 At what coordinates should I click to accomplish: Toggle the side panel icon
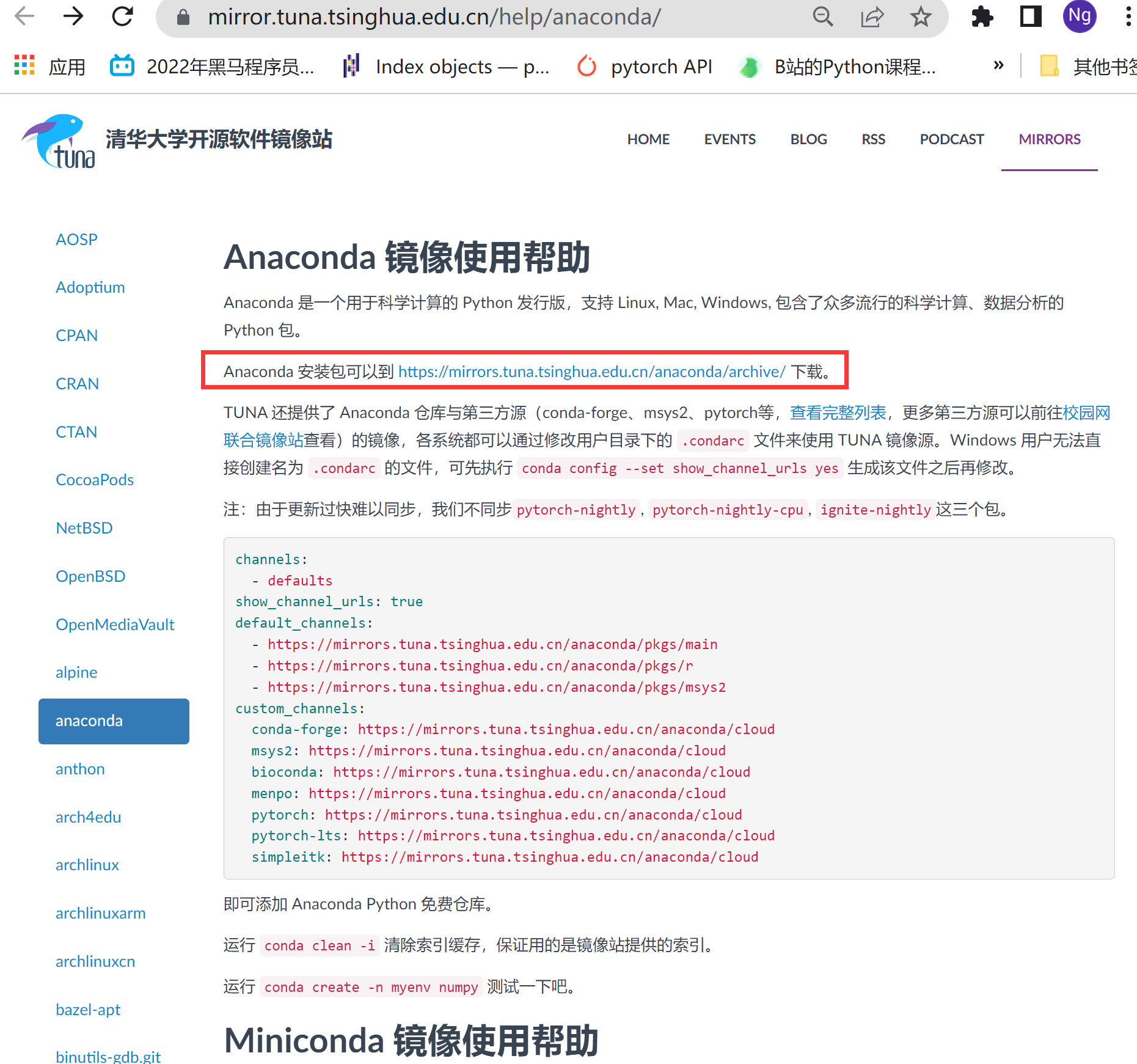[x=1031, y=17]
